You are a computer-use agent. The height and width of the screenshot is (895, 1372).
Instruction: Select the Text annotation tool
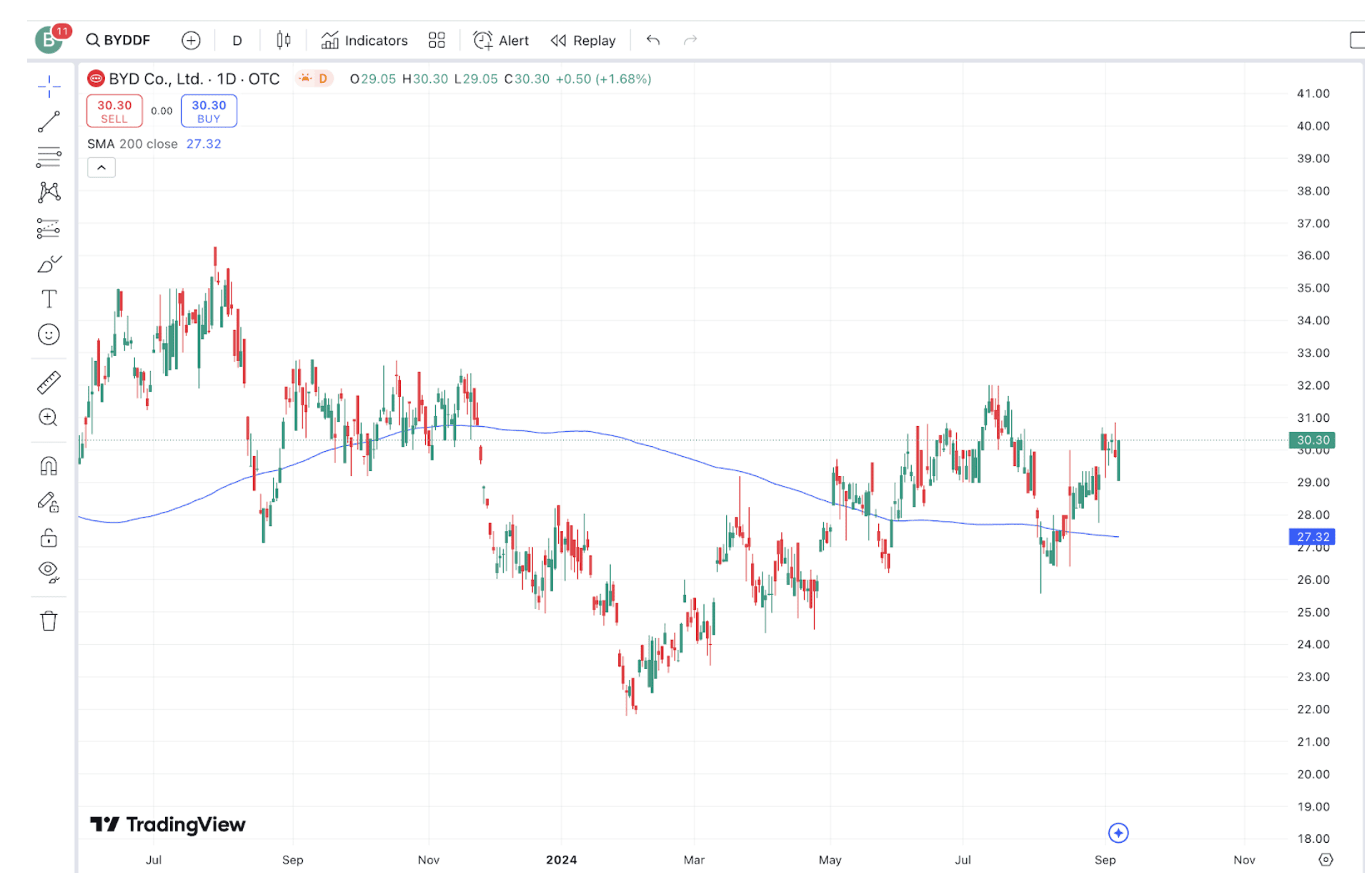(x=49, y=299)
